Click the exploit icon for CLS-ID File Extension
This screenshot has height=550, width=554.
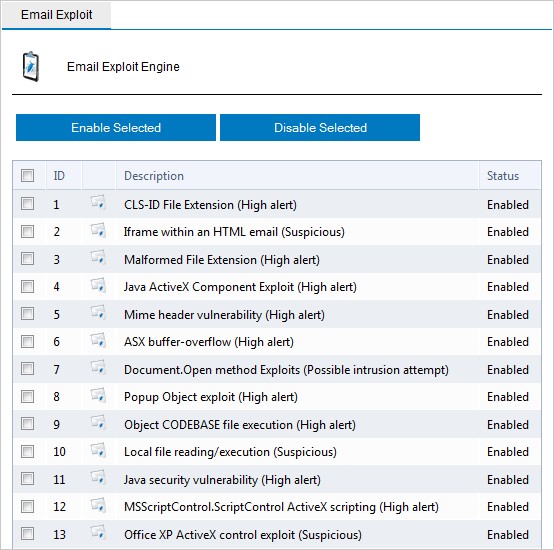tap(98, 202)
